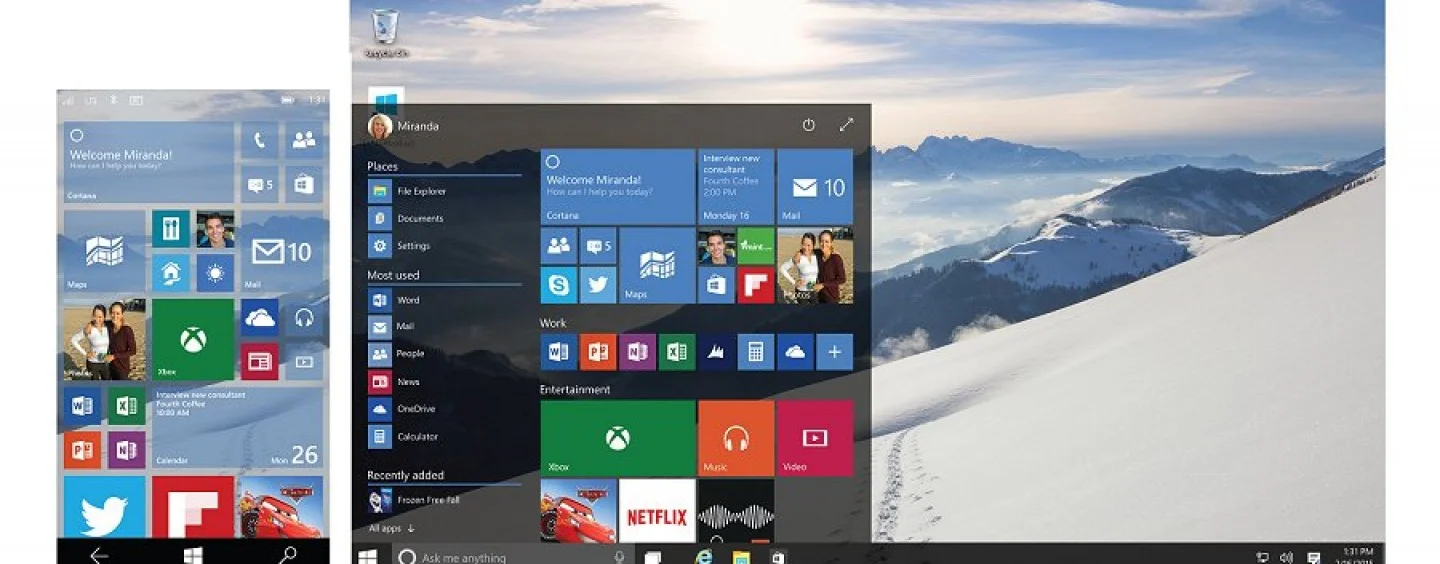The height and width of the screenshot is (564, 1440).
Task: Click the contact photo tile in Start menu
Action: pos(716,246)
